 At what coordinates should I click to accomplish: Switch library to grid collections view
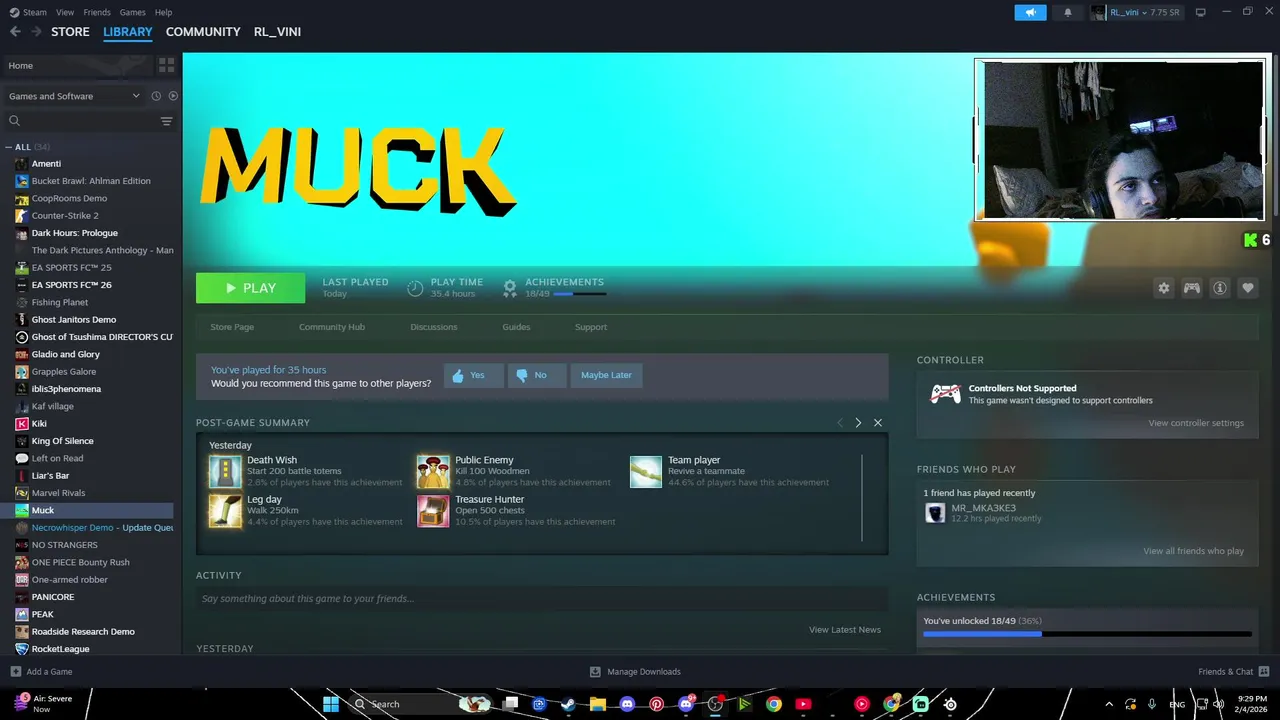click(x=166, y=65)
